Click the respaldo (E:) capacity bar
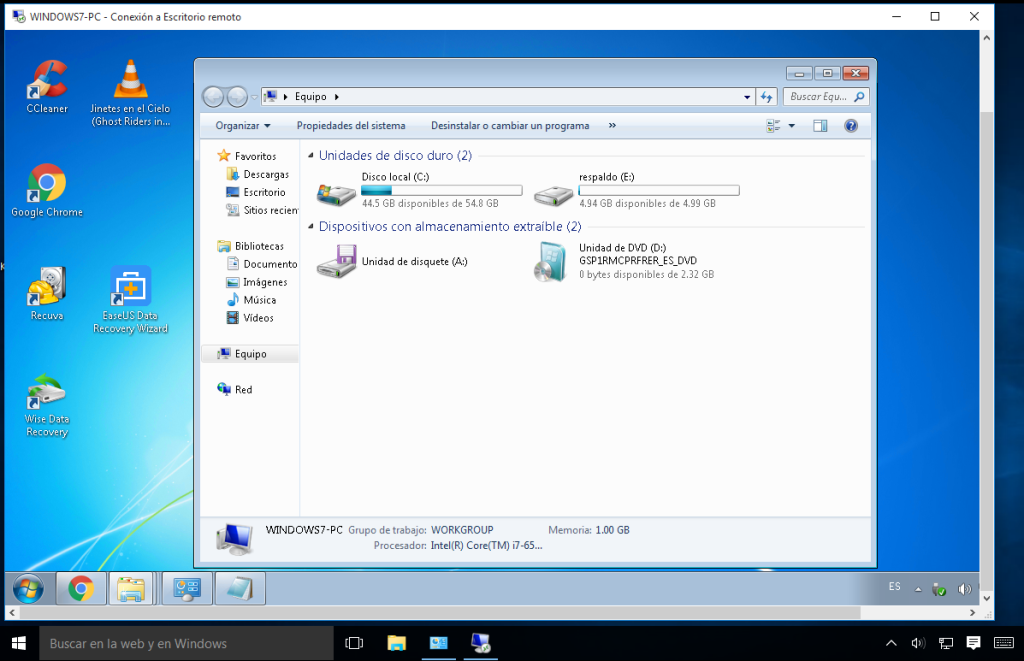Screen dimensions: 1024x661 point(658,190)
